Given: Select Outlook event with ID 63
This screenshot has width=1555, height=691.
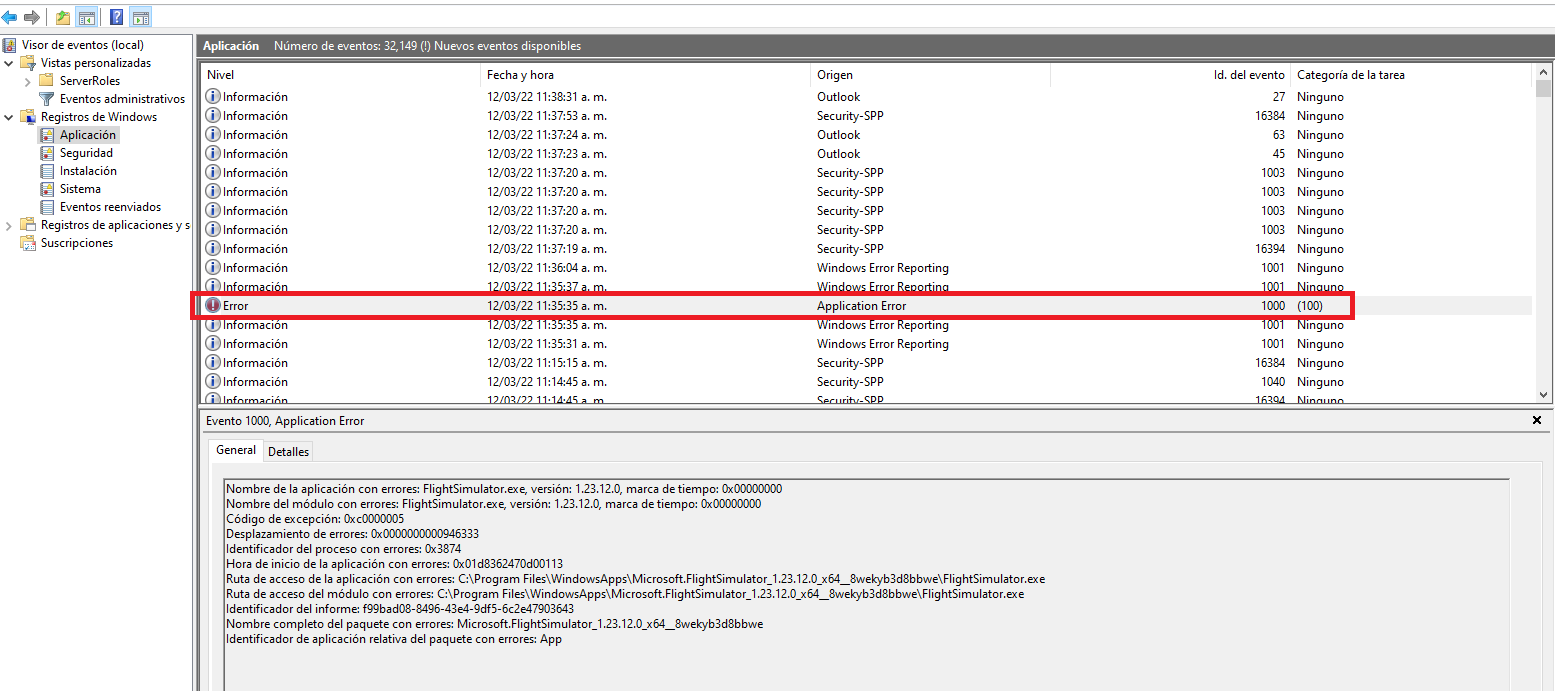Looking at the screenshot, I should point(868,135).
